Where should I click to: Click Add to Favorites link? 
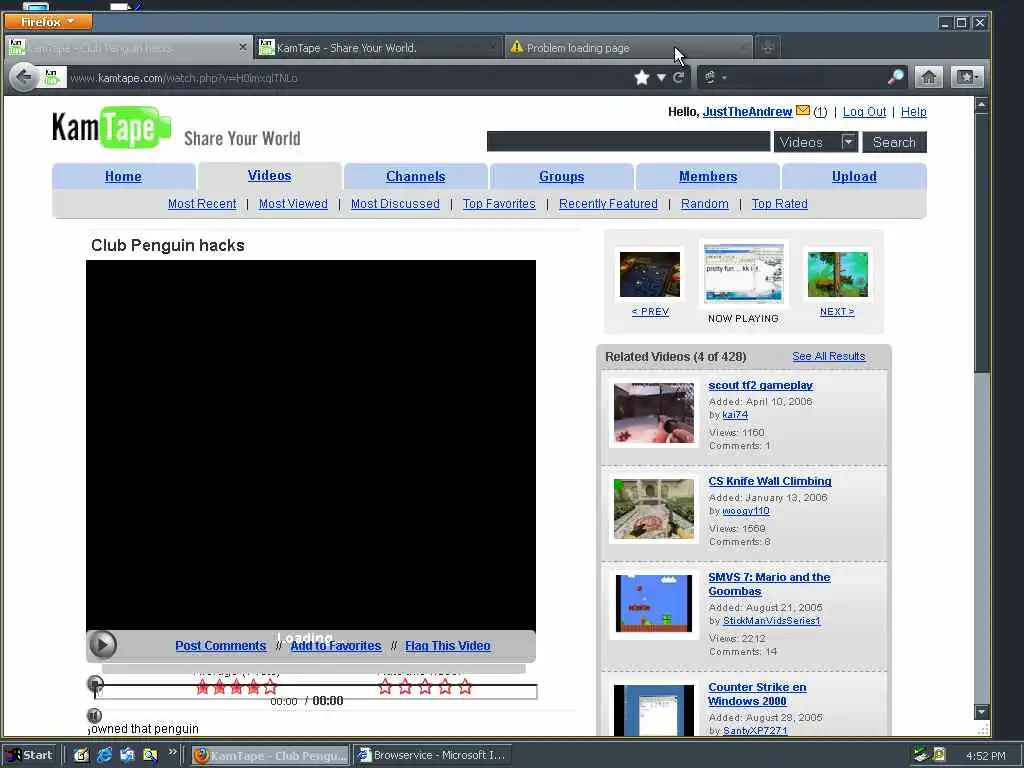[x=336, y=645]
